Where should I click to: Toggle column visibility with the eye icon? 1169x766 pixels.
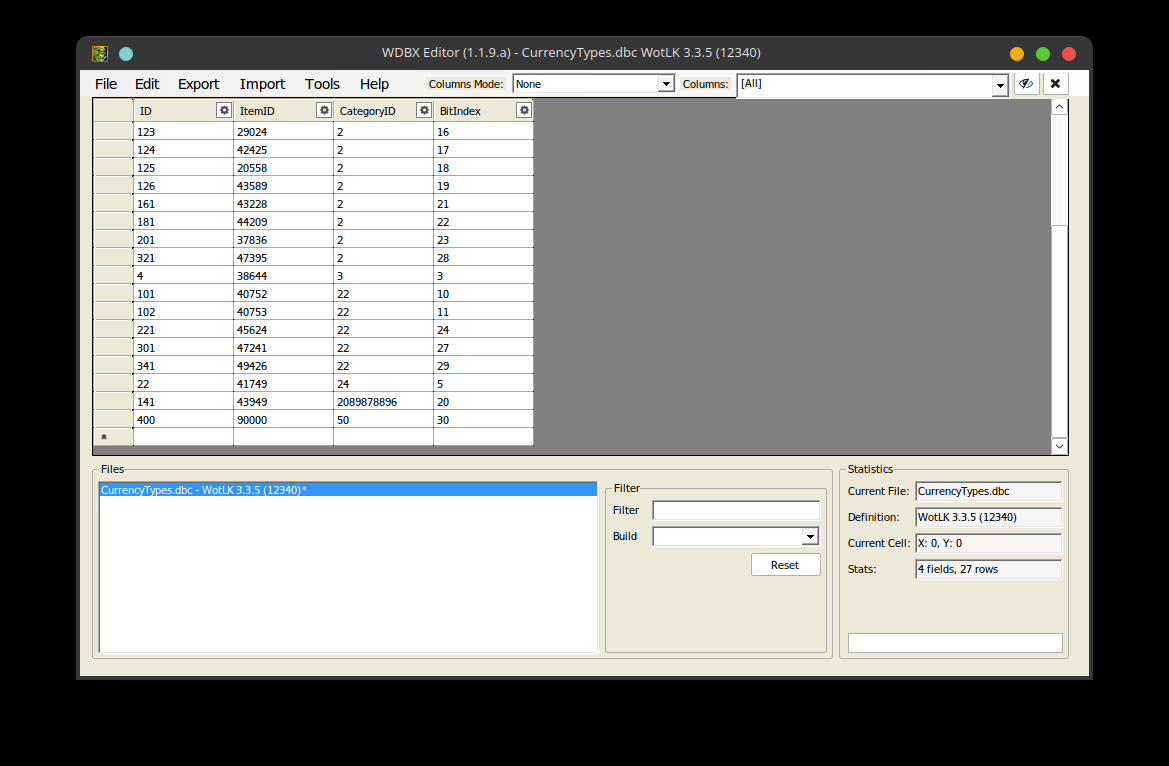(x=1026, y=84)
